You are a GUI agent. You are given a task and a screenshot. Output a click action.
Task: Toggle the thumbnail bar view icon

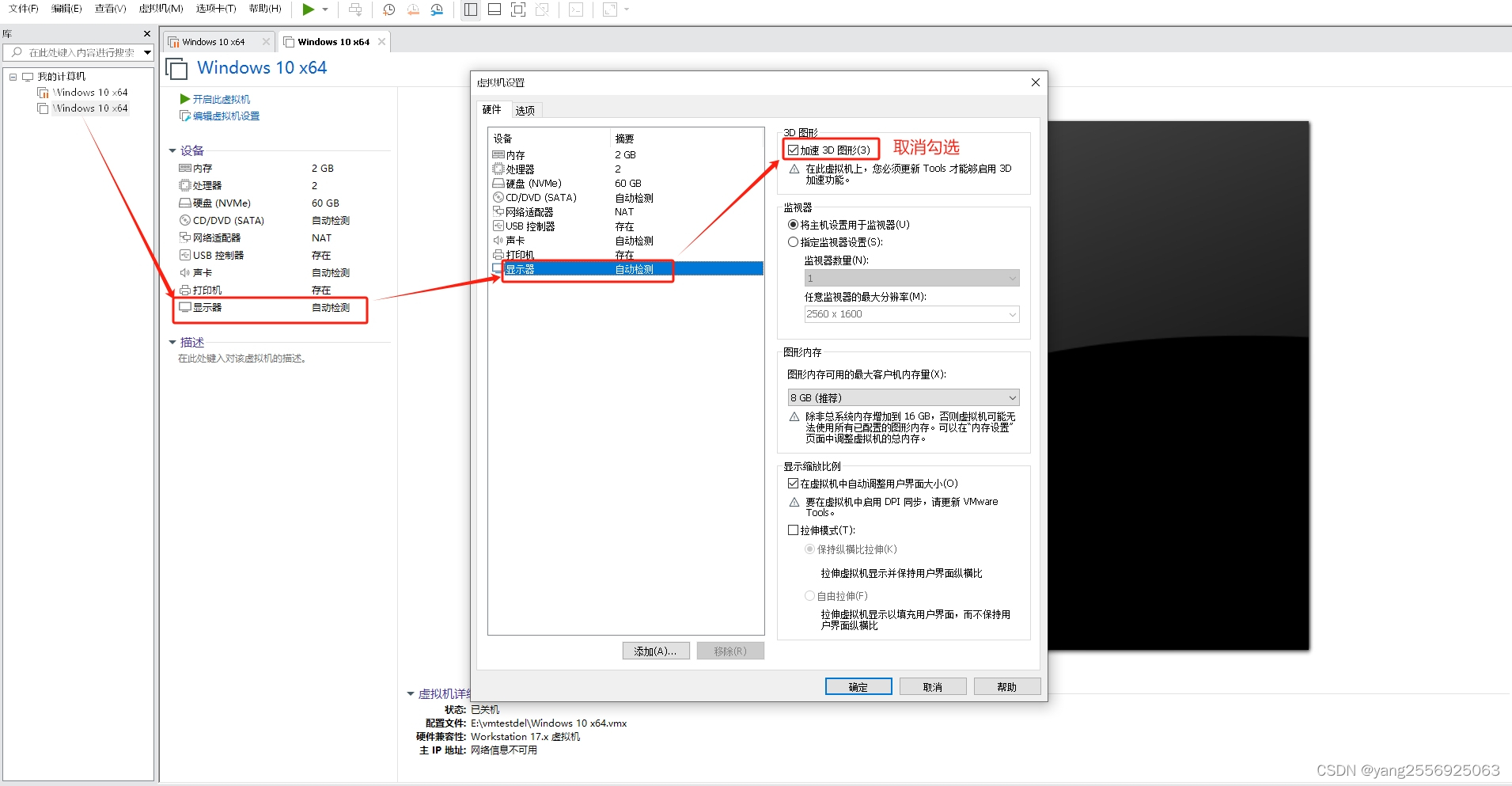pos(495,9)
